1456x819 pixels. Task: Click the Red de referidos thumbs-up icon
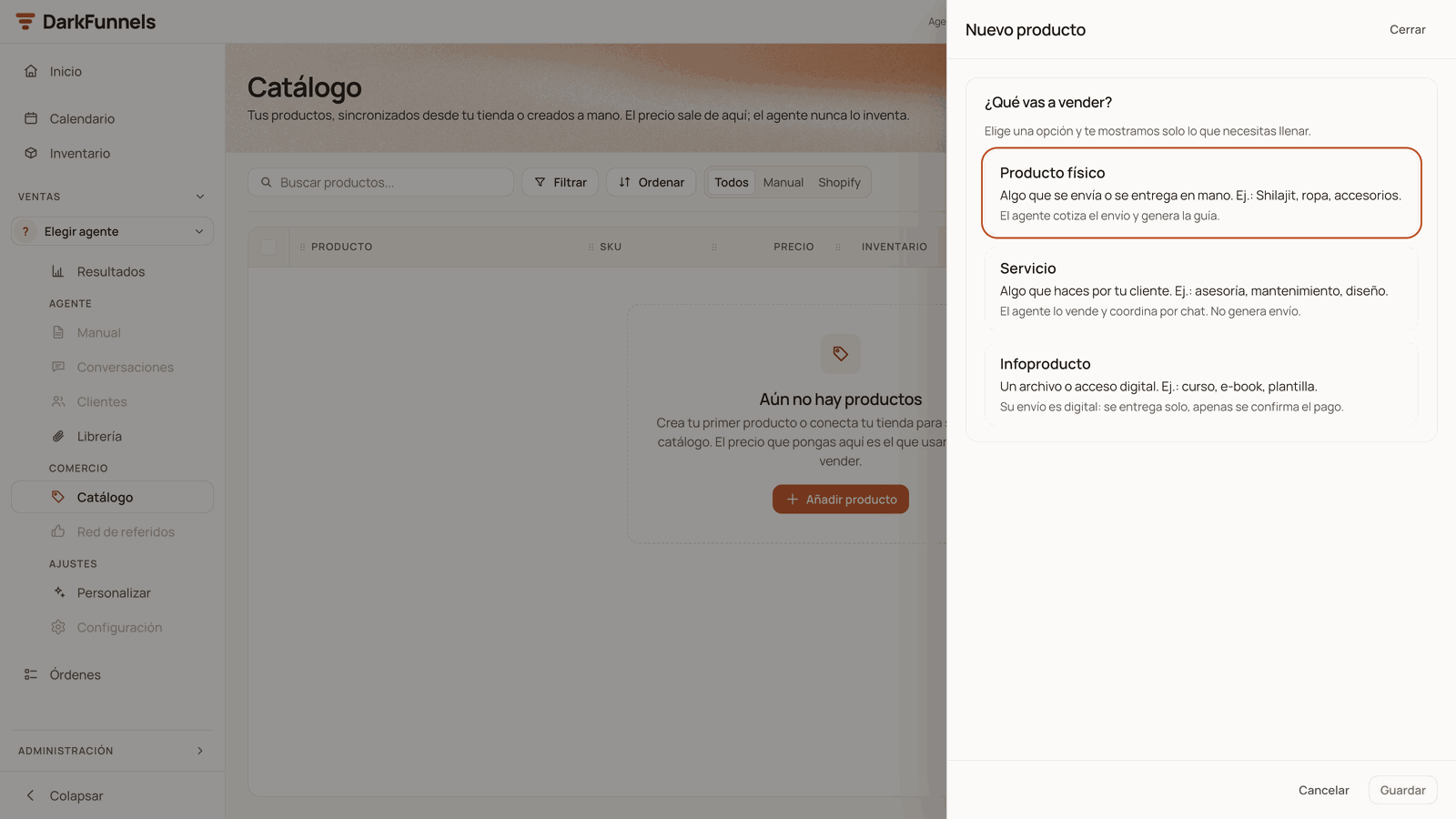click(58, 531)
